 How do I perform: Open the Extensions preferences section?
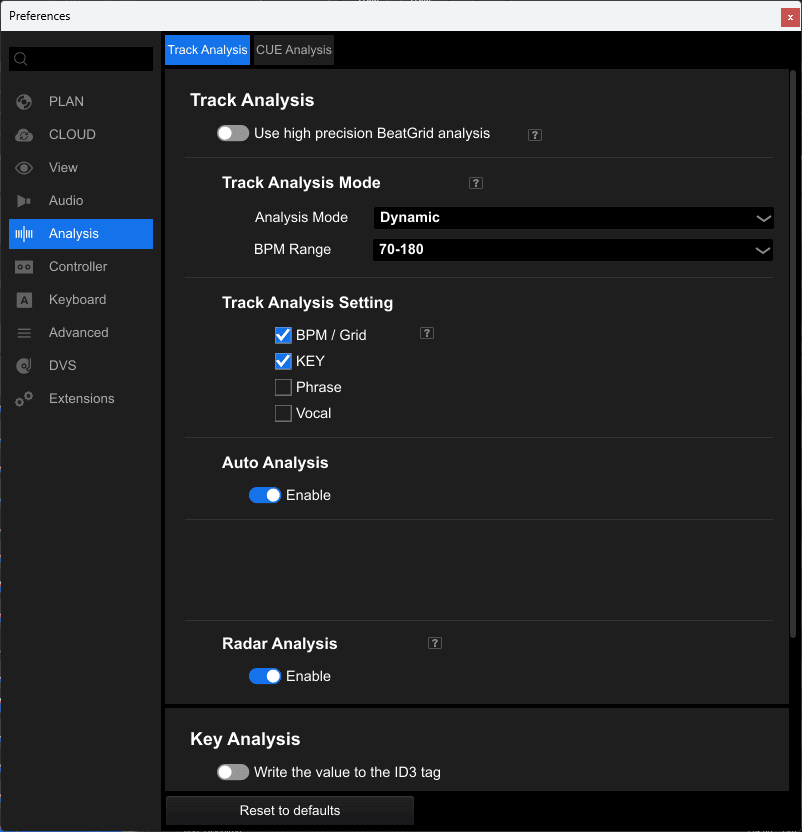click(81, 398)
